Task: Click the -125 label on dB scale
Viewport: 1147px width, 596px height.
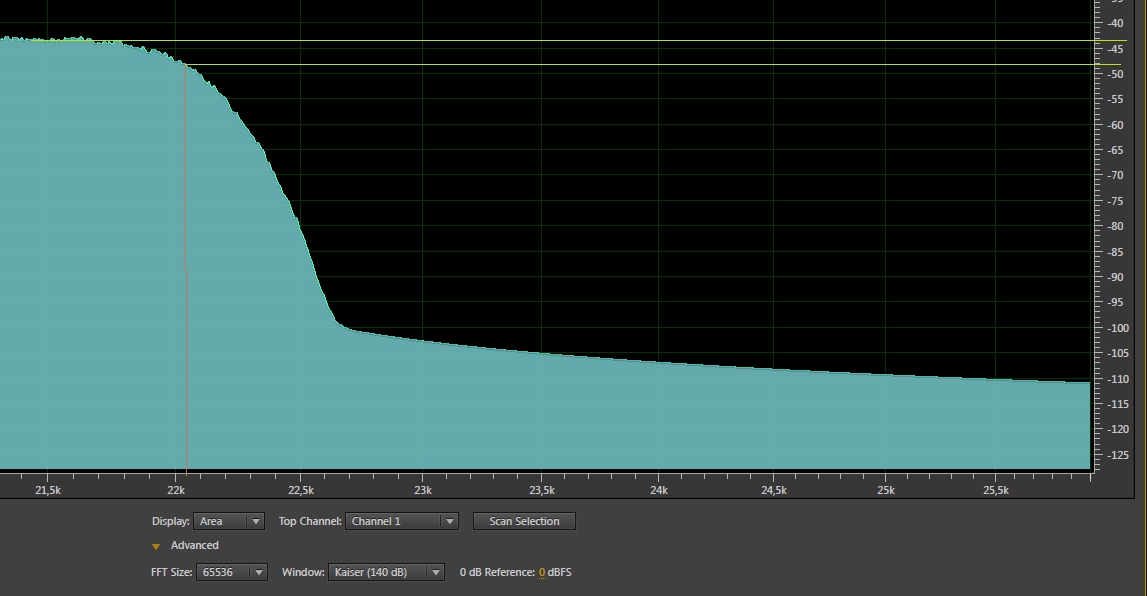Action: (1118, 455)
